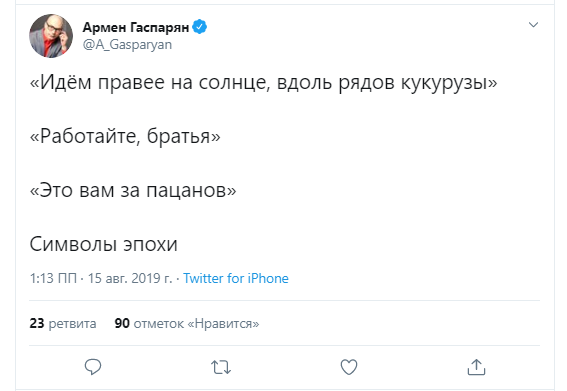567x391 pixels.
Task: Click the bold number 23 retweet count
Action: coord(37,323)
